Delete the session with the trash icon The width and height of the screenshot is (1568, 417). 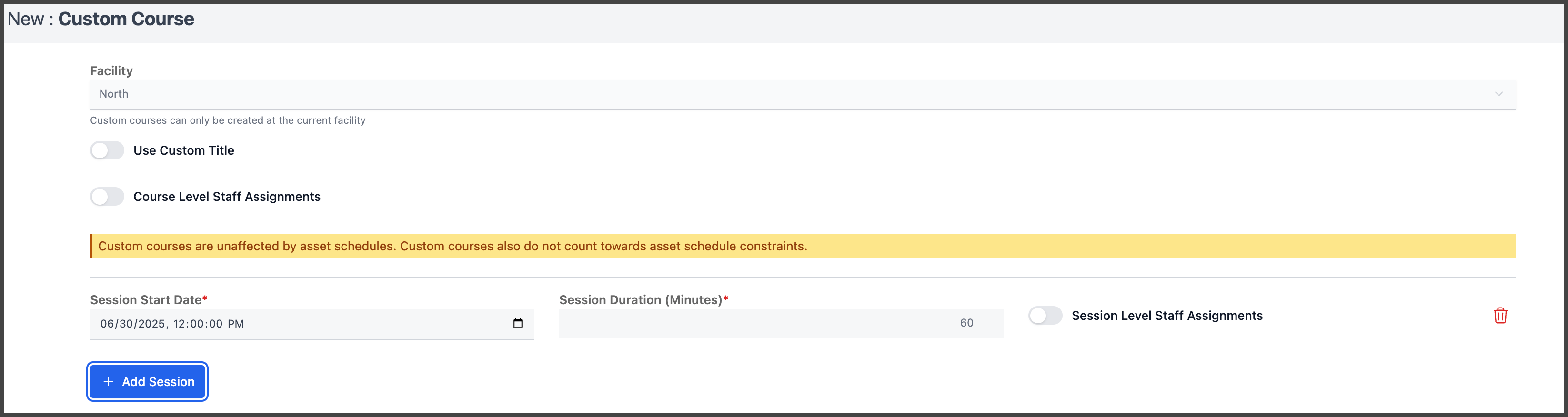point(1500,315)
